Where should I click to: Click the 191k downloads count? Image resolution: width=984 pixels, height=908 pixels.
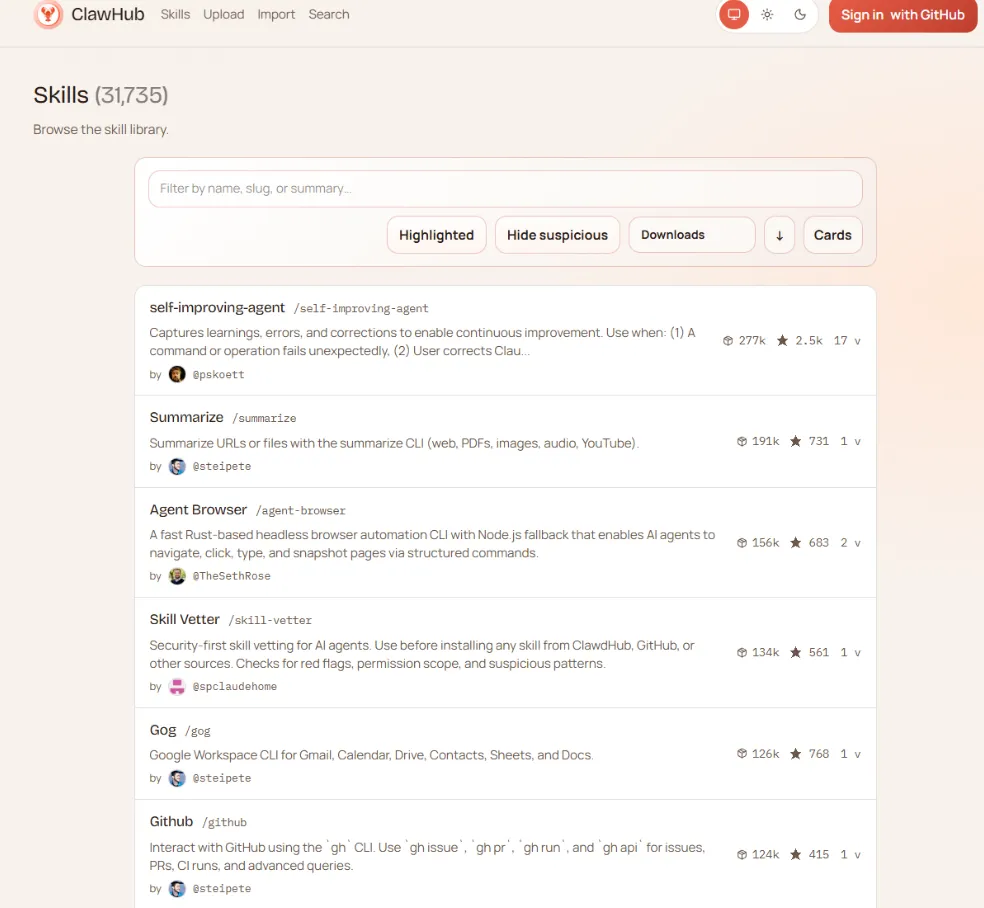pyautogui.click(x=766, y=441)
